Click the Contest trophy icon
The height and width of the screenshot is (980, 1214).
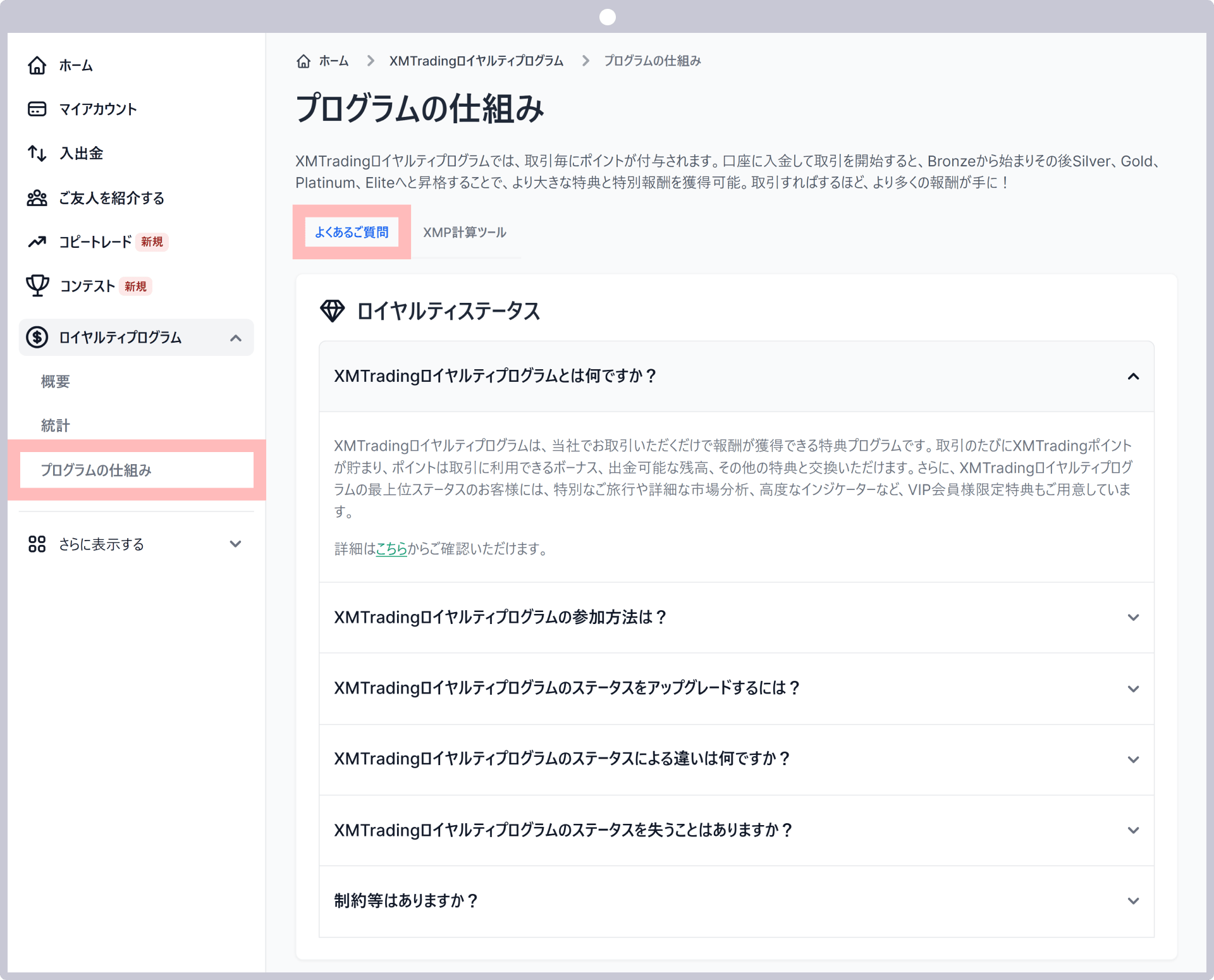tap(37, 286)
